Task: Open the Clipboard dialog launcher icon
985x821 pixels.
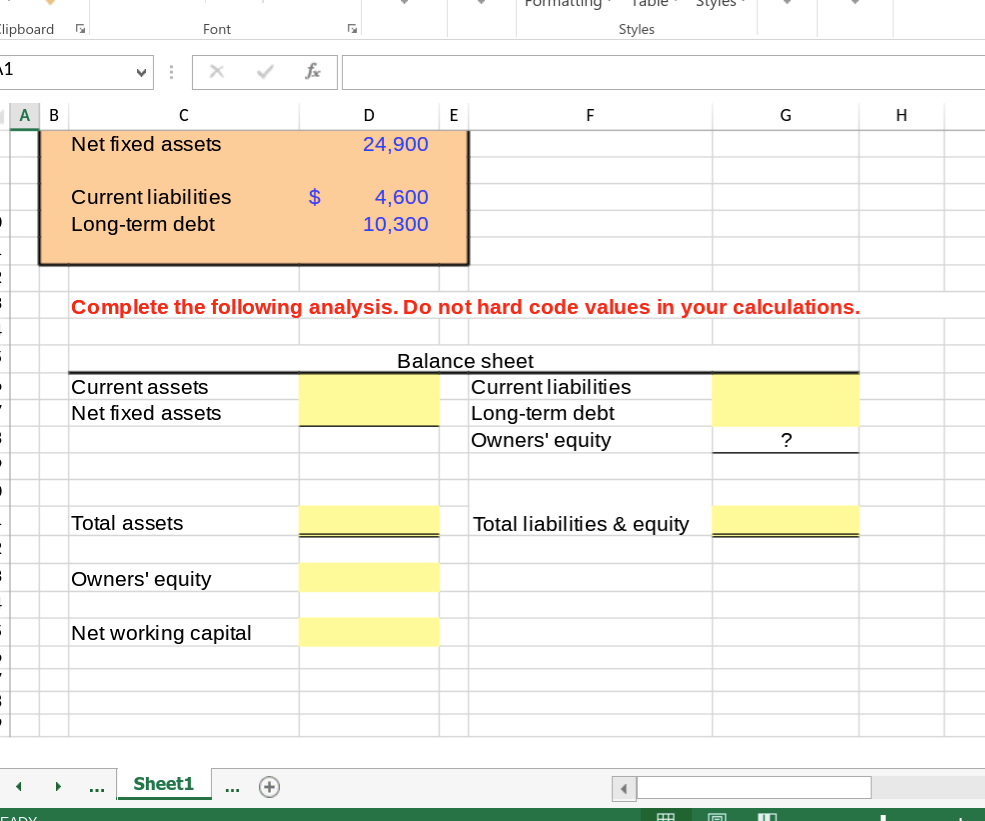Action: (79, 29)
